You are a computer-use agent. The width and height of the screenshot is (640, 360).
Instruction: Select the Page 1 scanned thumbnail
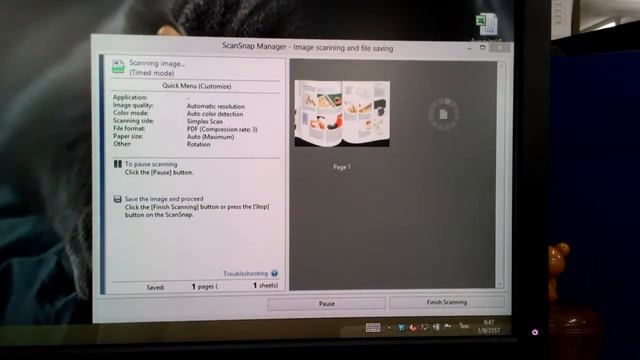pos(342,113)
